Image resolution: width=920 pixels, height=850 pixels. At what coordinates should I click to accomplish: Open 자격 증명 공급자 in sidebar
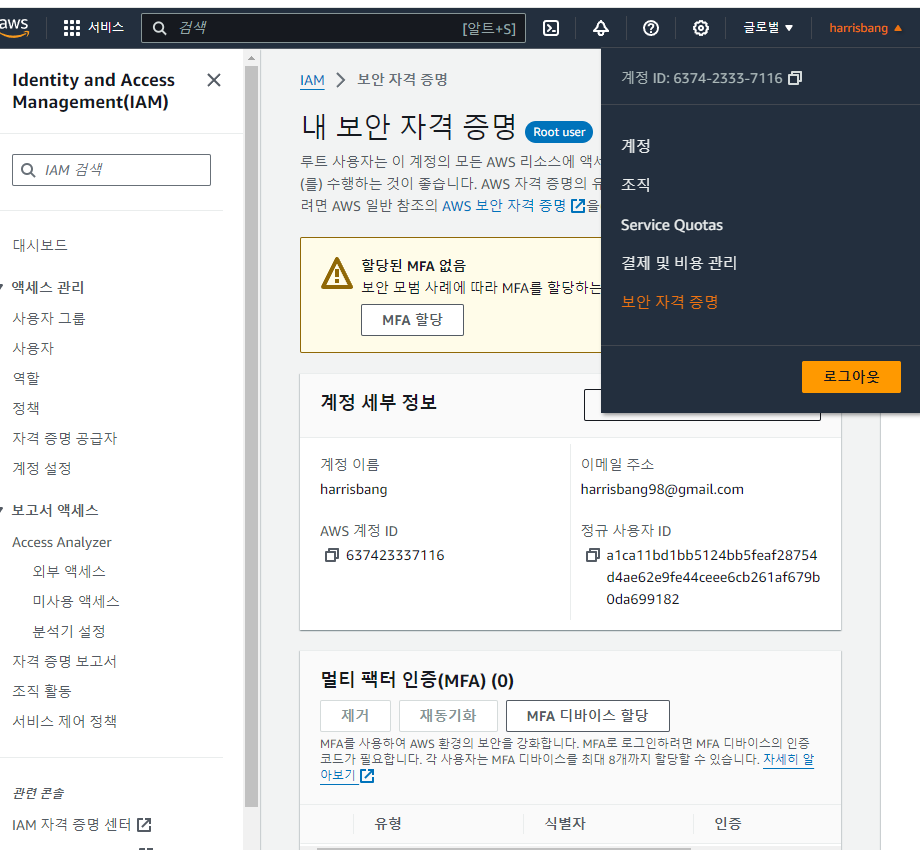(65, 438)
